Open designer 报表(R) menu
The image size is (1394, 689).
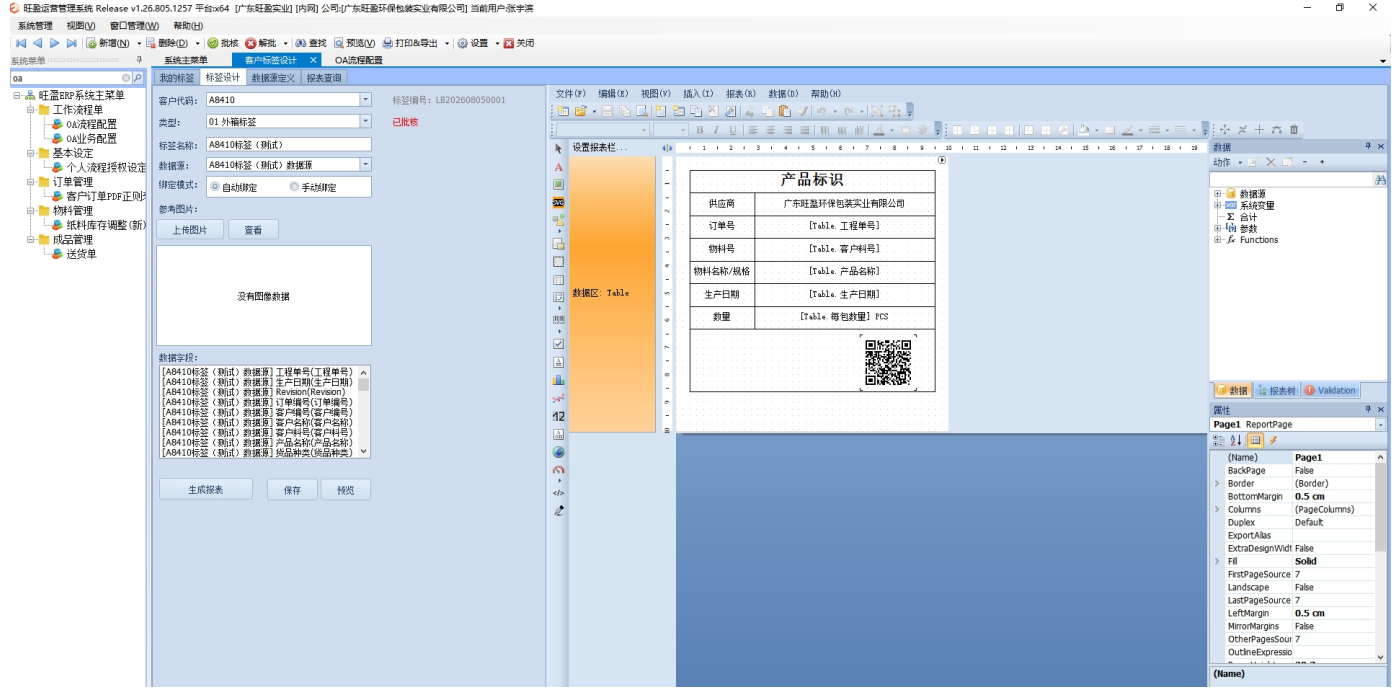click(740, 94)
